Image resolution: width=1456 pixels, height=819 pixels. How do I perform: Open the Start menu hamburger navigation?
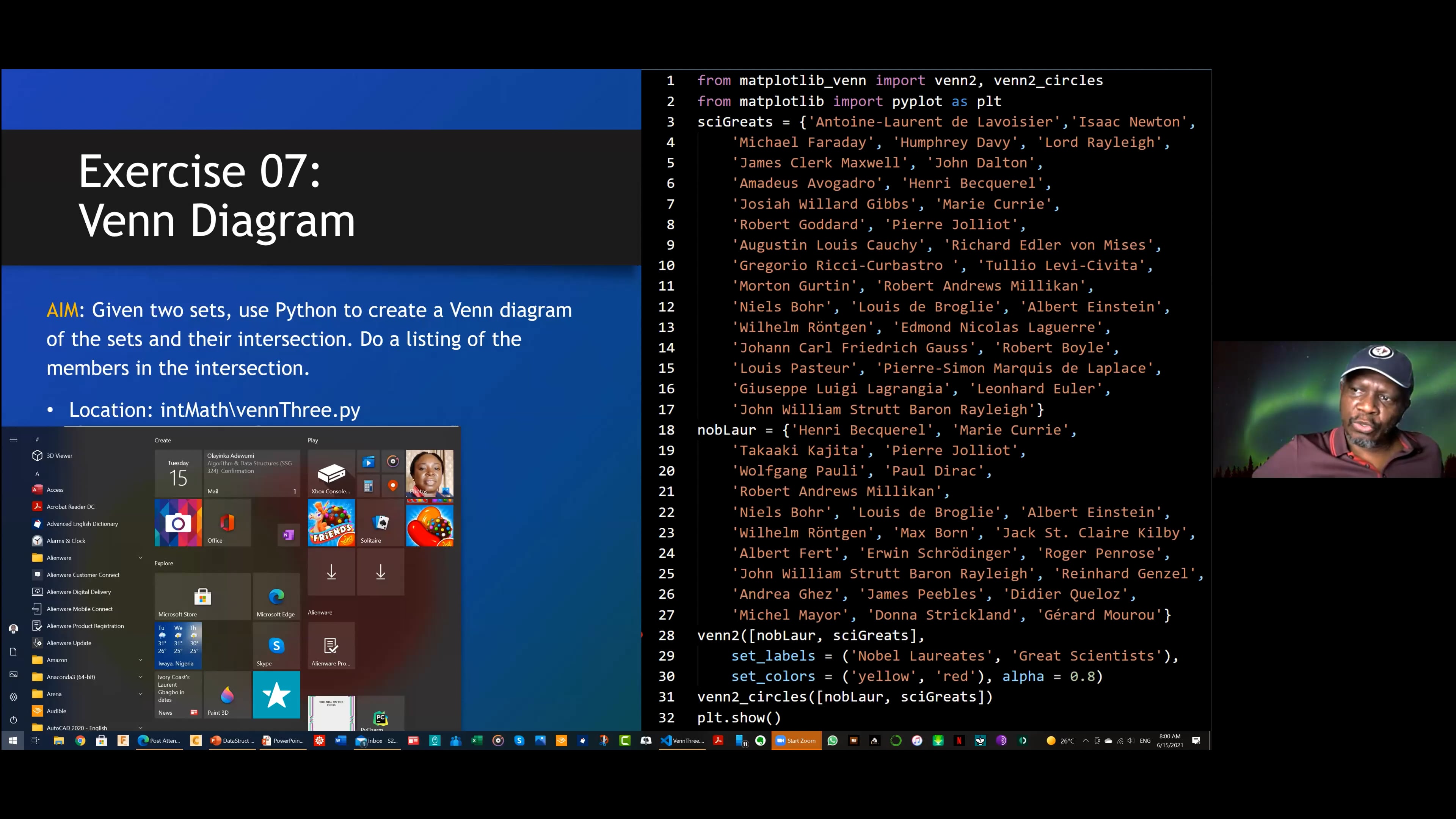coord(13,440)
